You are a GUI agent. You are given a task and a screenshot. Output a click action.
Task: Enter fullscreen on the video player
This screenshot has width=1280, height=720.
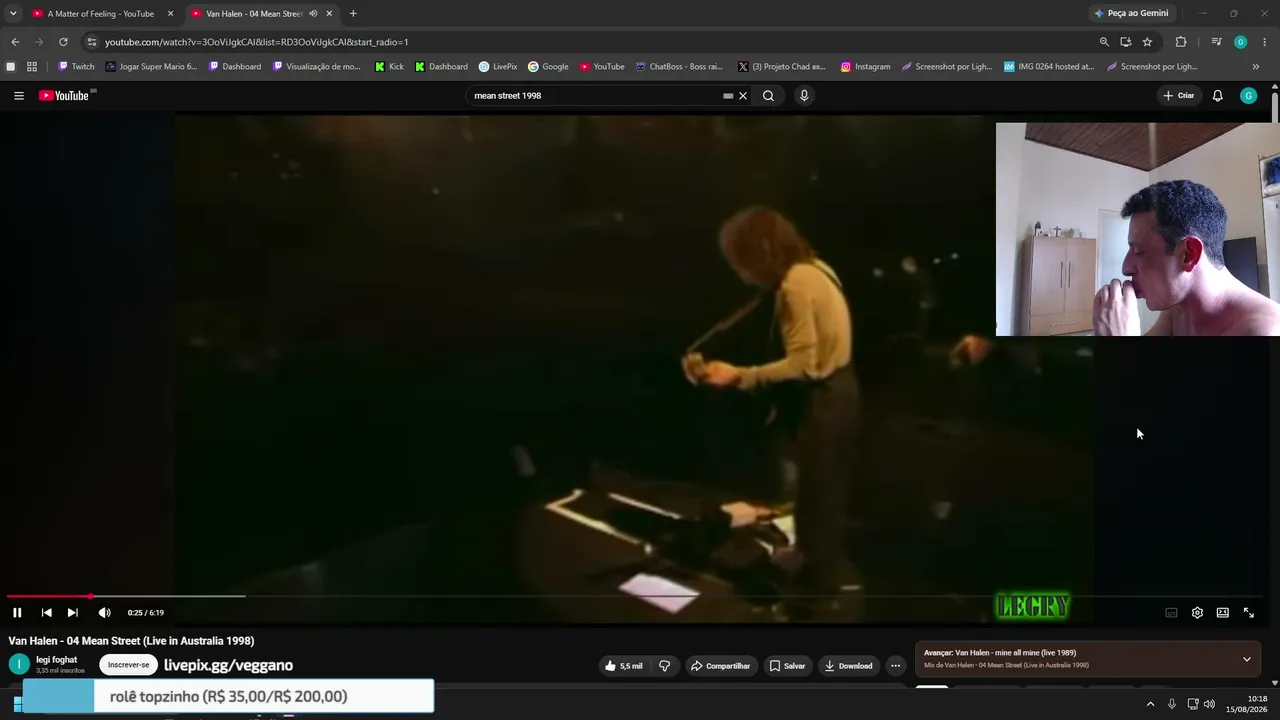pos(1249,613)
